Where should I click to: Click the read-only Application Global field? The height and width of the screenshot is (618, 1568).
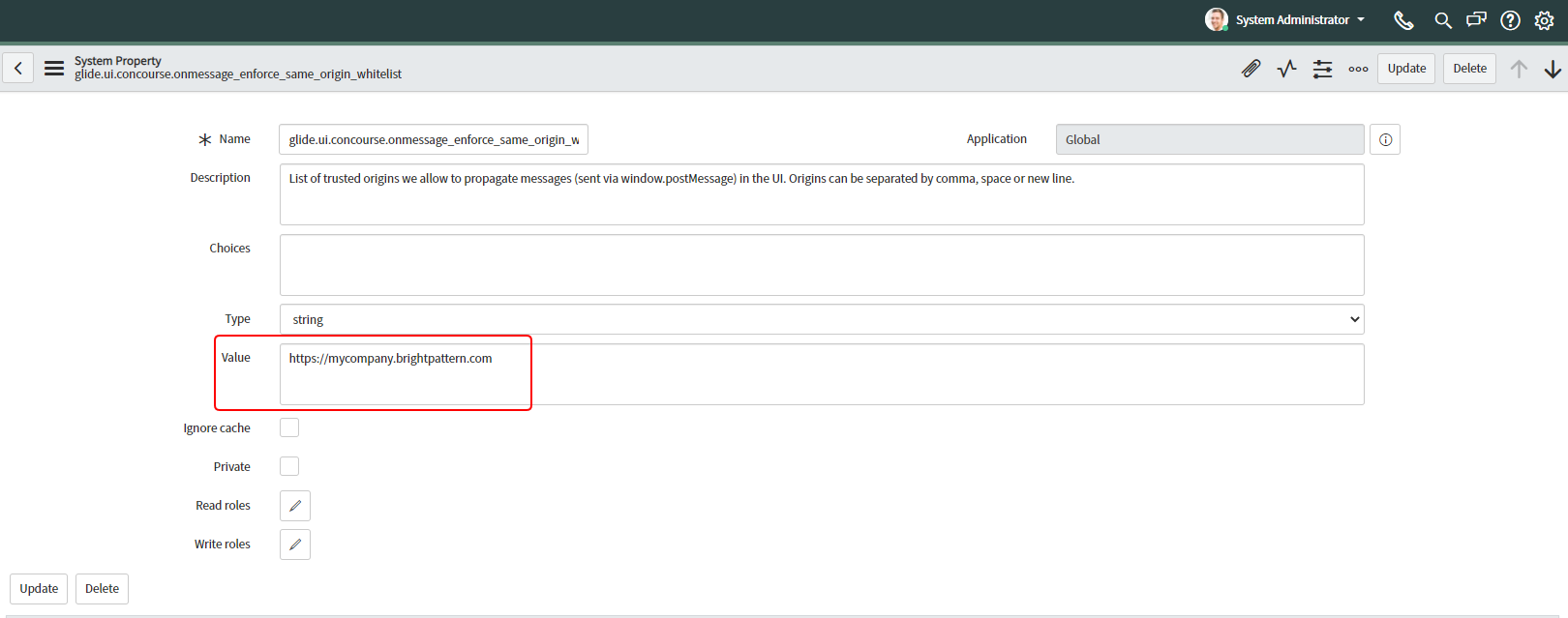pyautogui.click(x=1210, y=139)
